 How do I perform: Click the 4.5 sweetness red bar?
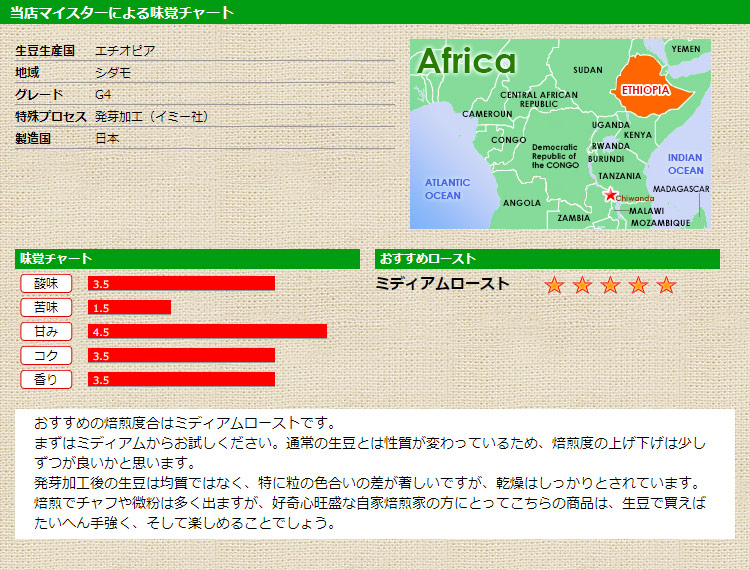(x=207, y=331)
